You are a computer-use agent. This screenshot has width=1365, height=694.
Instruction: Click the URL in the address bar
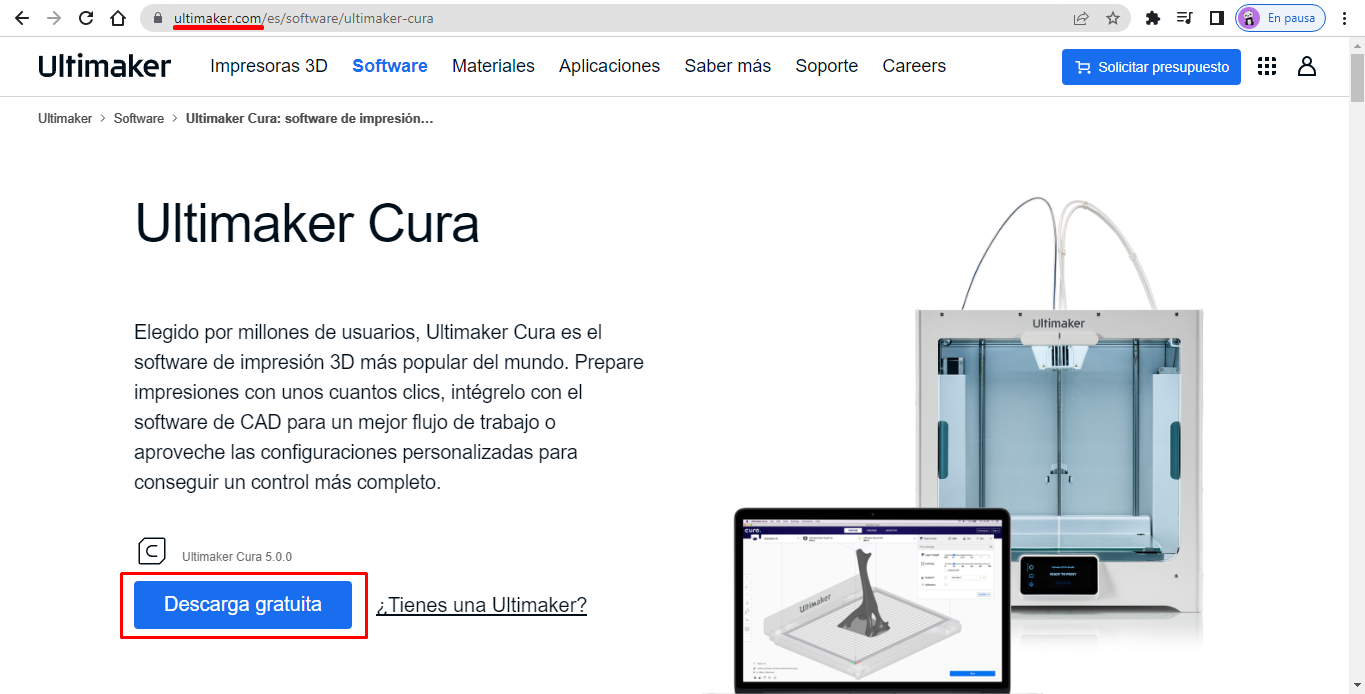(x=304, y=18)
